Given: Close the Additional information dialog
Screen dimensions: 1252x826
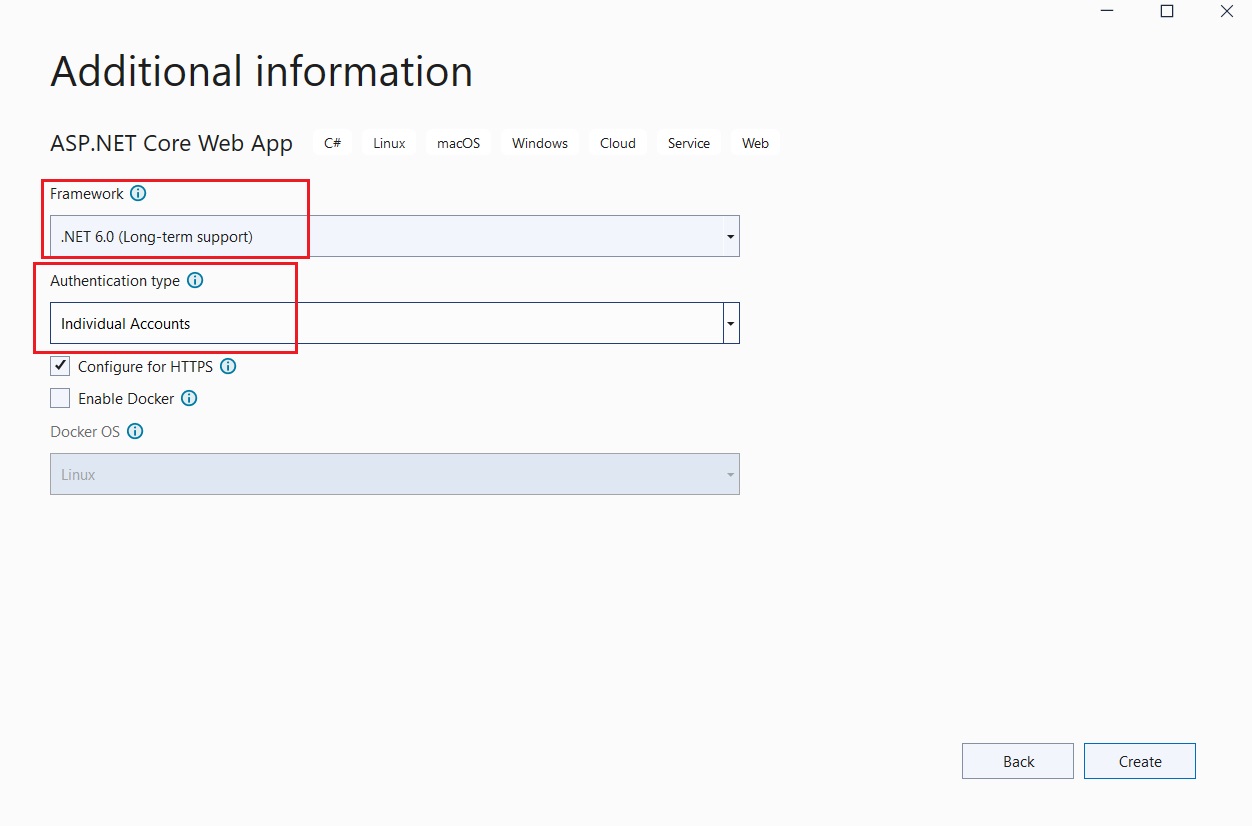Looking at the screenshot, I should click(x=1227, y=12).
